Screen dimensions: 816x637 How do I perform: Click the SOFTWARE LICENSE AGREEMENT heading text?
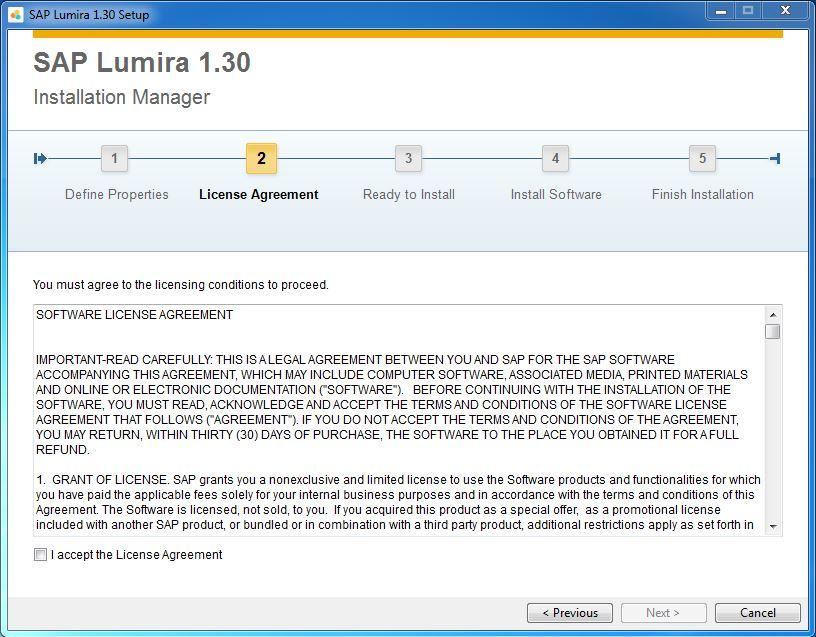(134, 315)
